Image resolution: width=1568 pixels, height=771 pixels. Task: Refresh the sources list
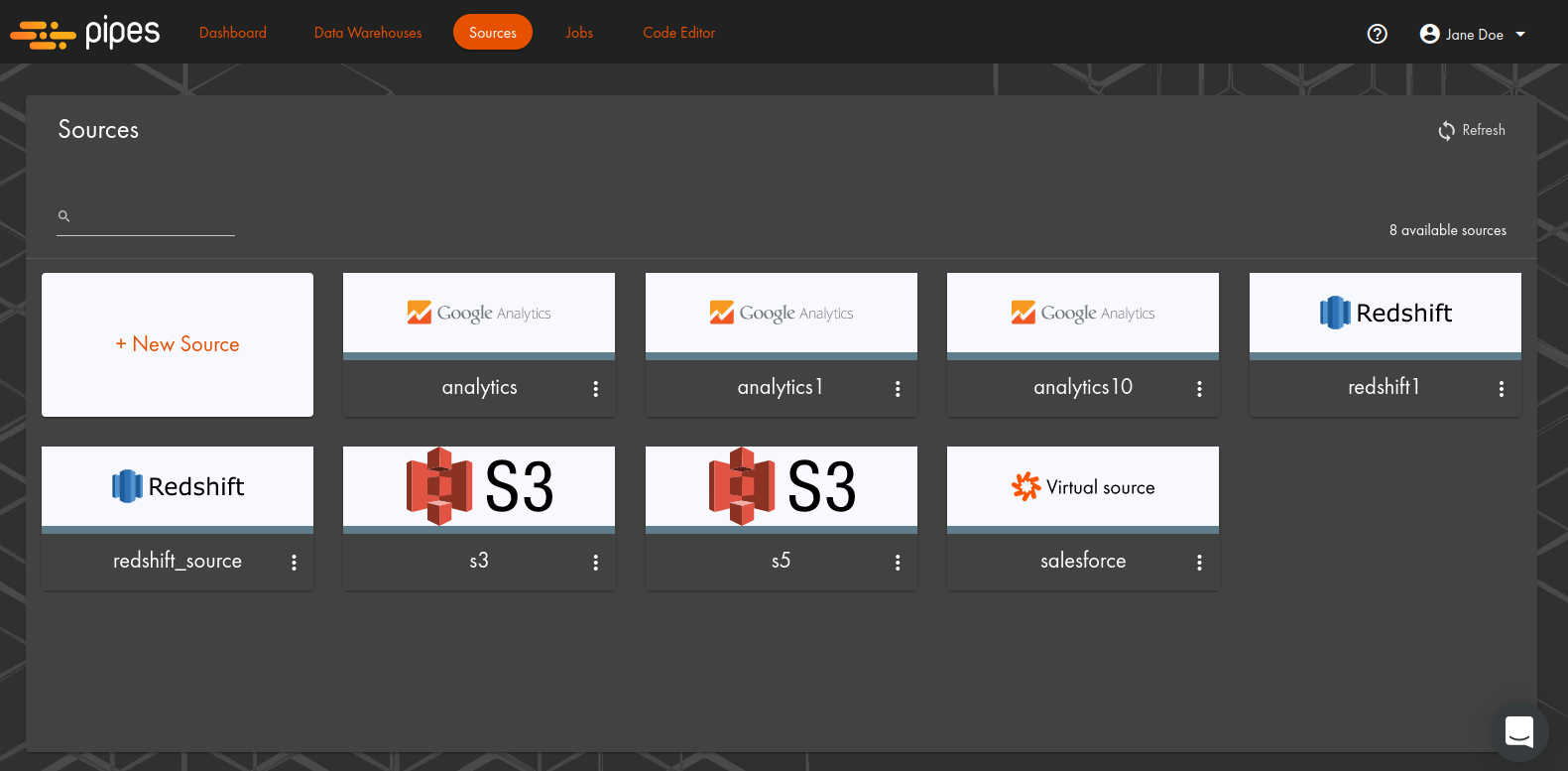1472,130
